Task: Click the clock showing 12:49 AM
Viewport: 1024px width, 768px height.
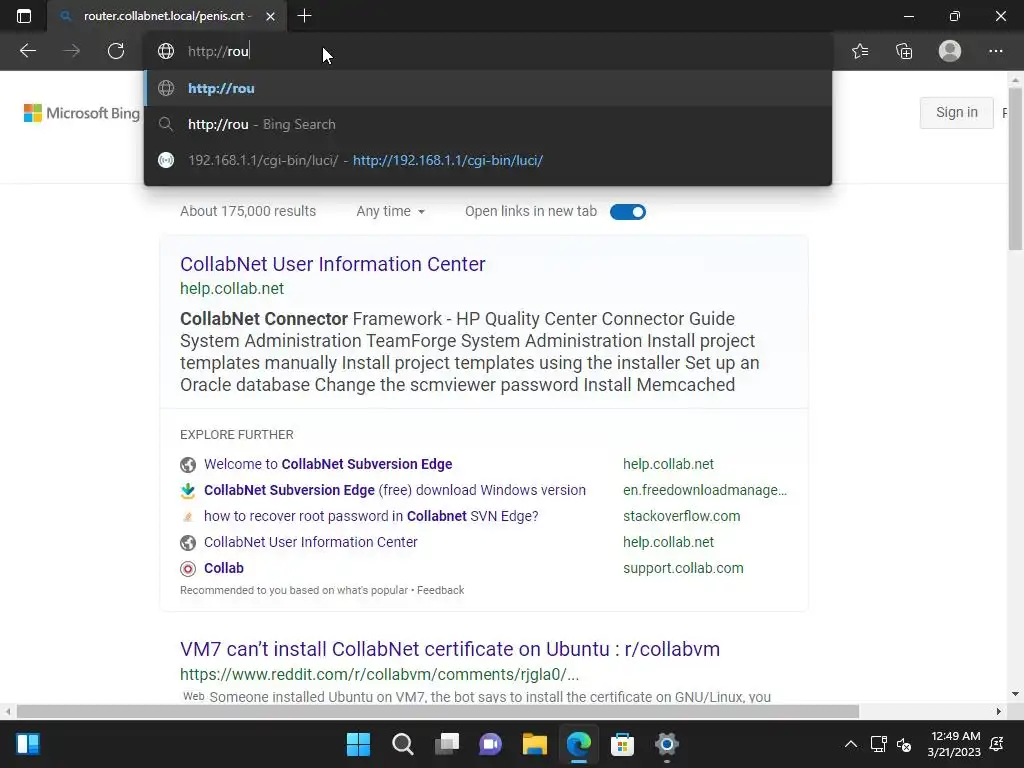Action: pyautogui.click(x=955, y=736)
